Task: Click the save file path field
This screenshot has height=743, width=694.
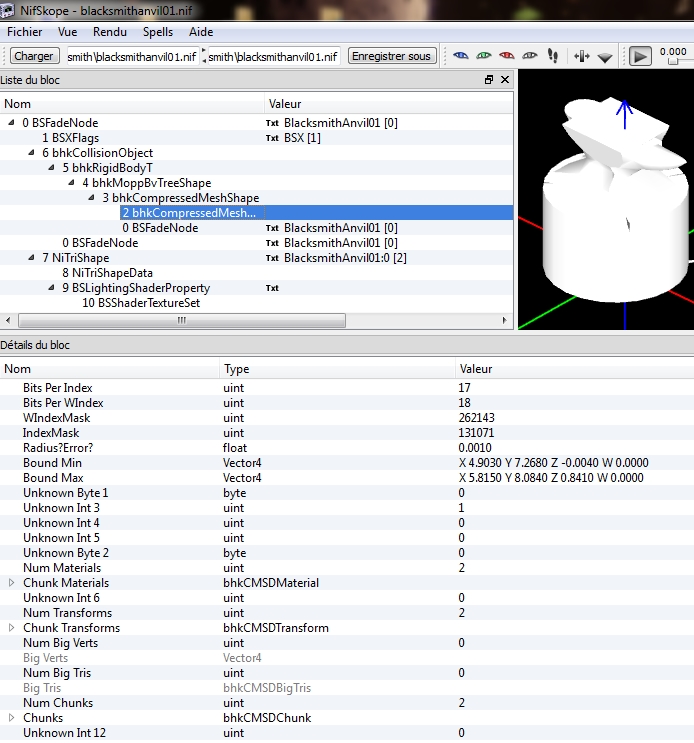Action: [x=274, y=57]
